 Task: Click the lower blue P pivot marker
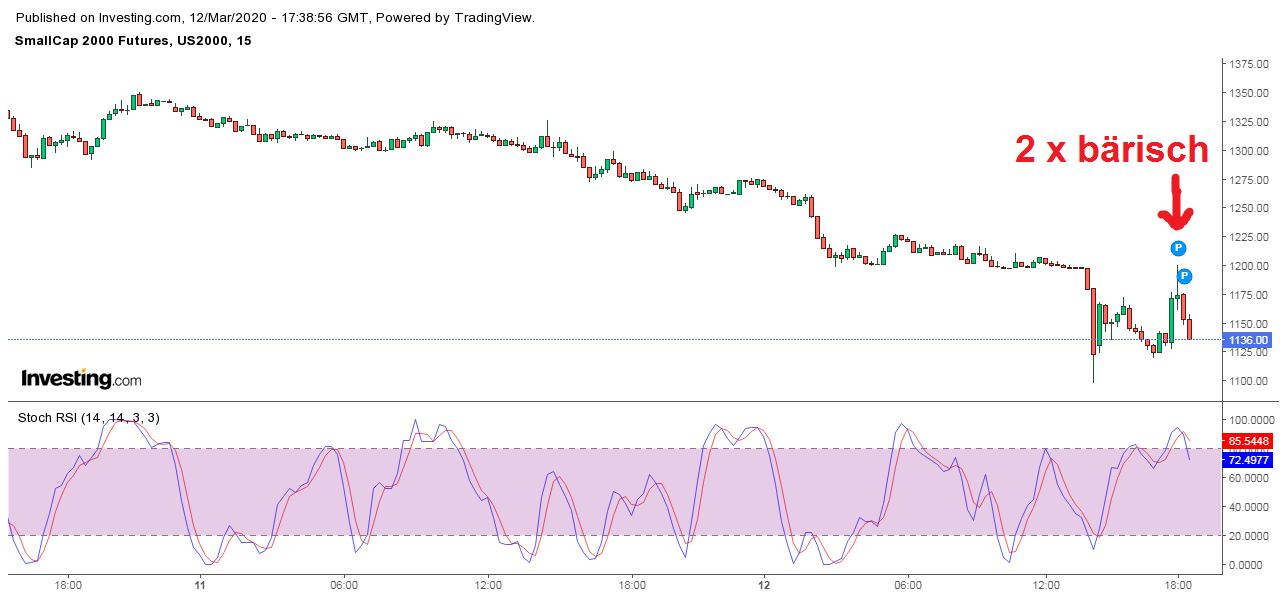click(1182, 277)
